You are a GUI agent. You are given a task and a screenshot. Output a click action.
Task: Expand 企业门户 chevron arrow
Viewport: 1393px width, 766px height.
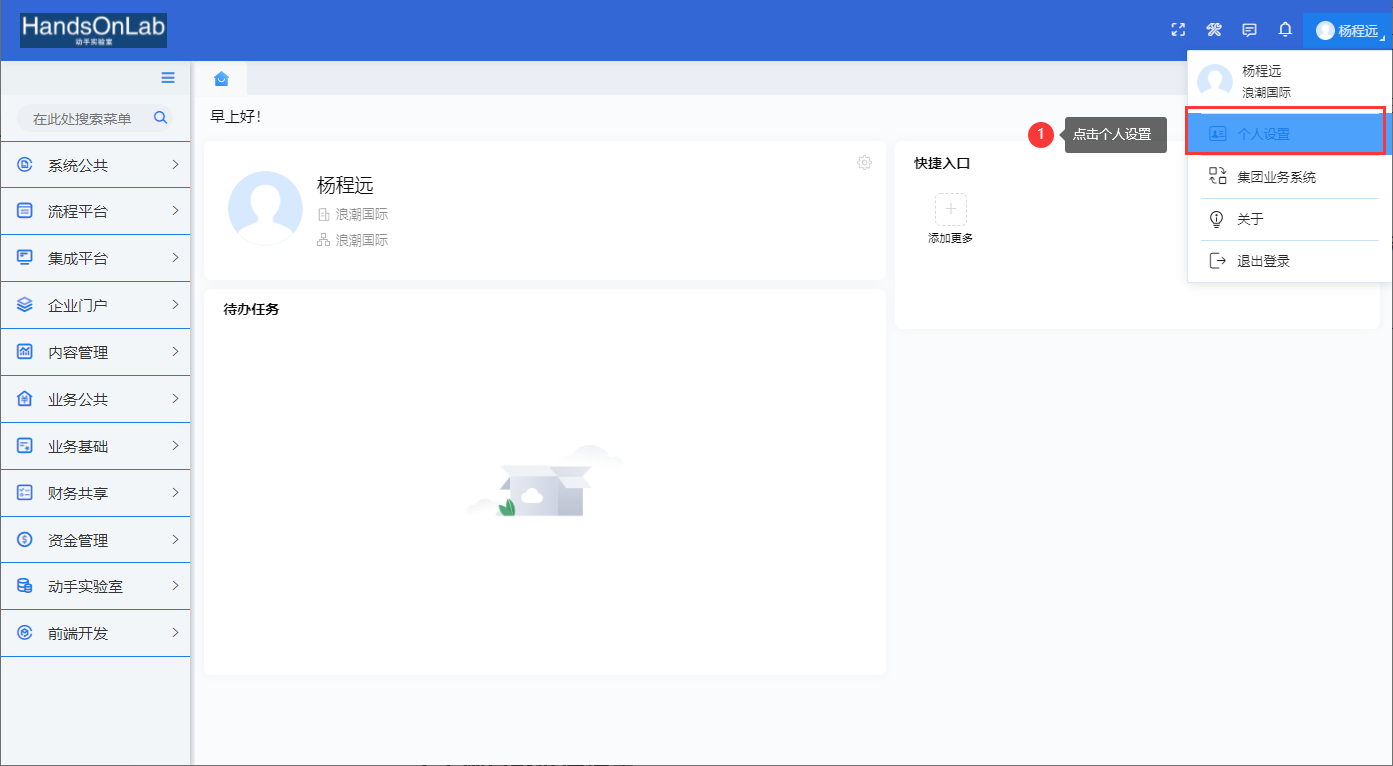pos(175,304)
